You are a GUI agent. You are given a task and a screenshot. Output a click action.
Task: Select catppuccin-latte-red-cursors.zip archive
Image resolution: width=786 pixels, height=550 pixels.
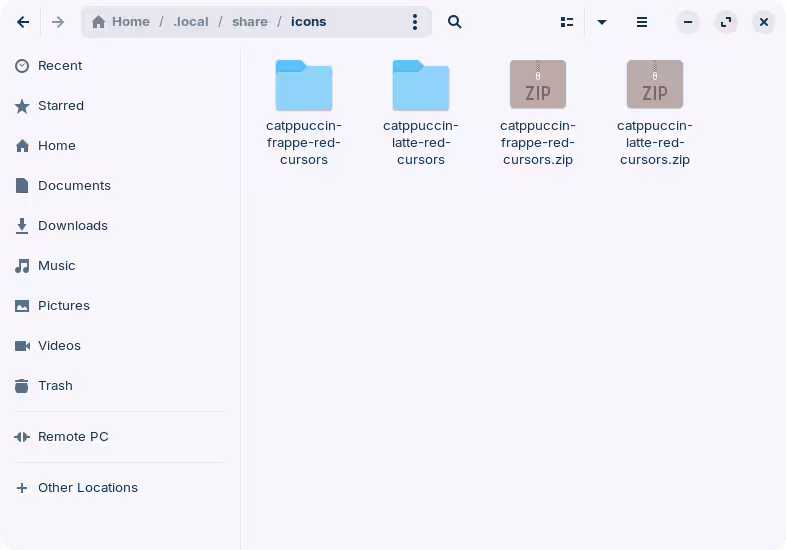tap(655, 86)
